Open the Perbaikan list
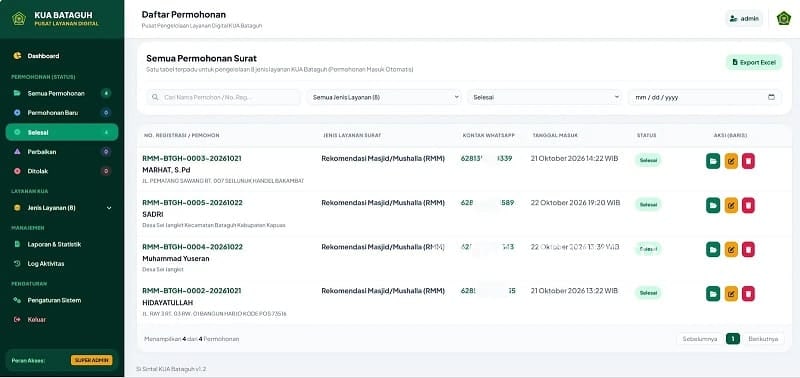This screenshot has width=800, height=378. 61,152
